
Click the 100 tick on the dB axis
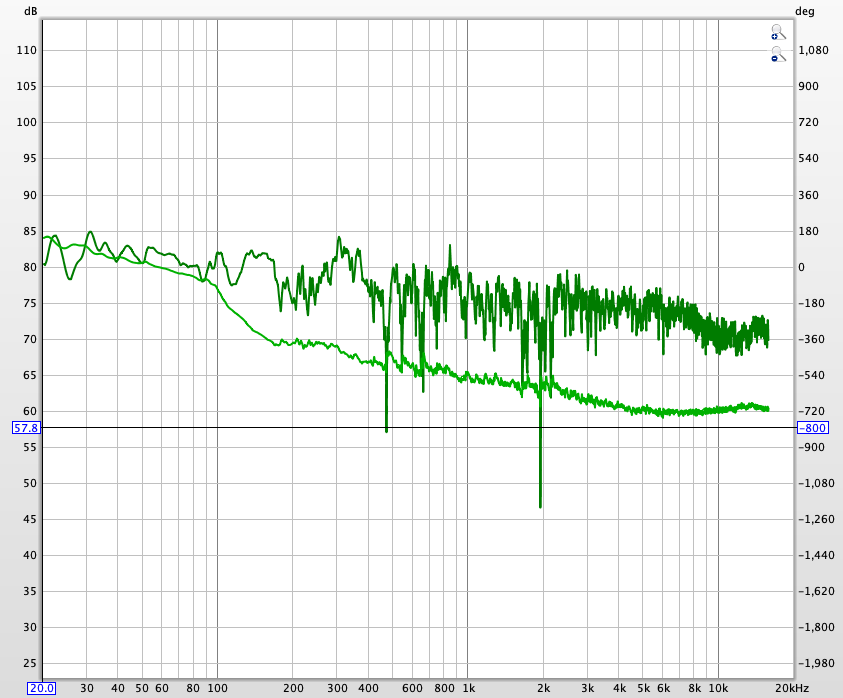coord(26,122)
